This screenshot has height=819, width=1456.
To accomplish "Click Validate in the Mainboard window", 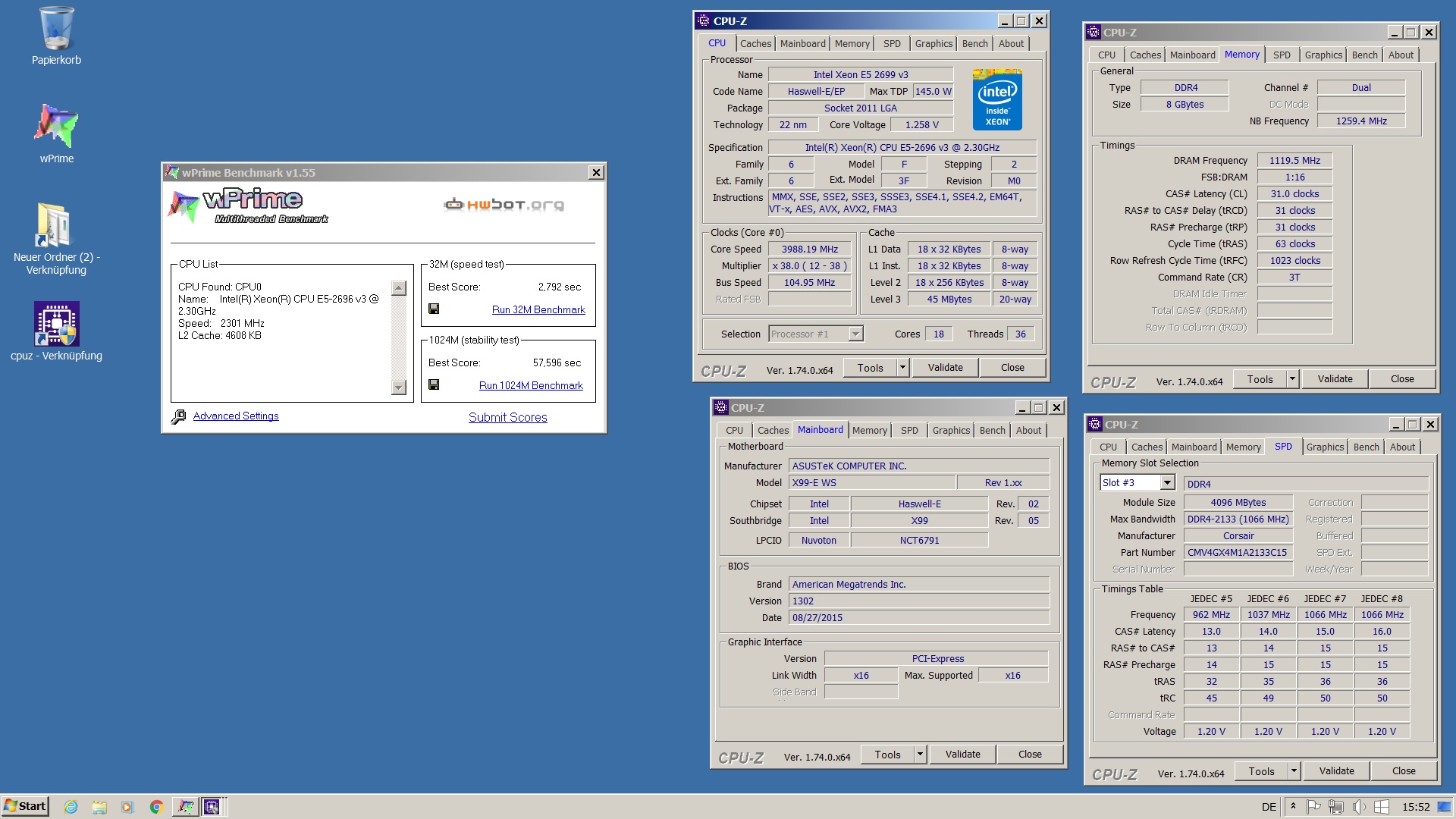I will [x=962, y=755].
